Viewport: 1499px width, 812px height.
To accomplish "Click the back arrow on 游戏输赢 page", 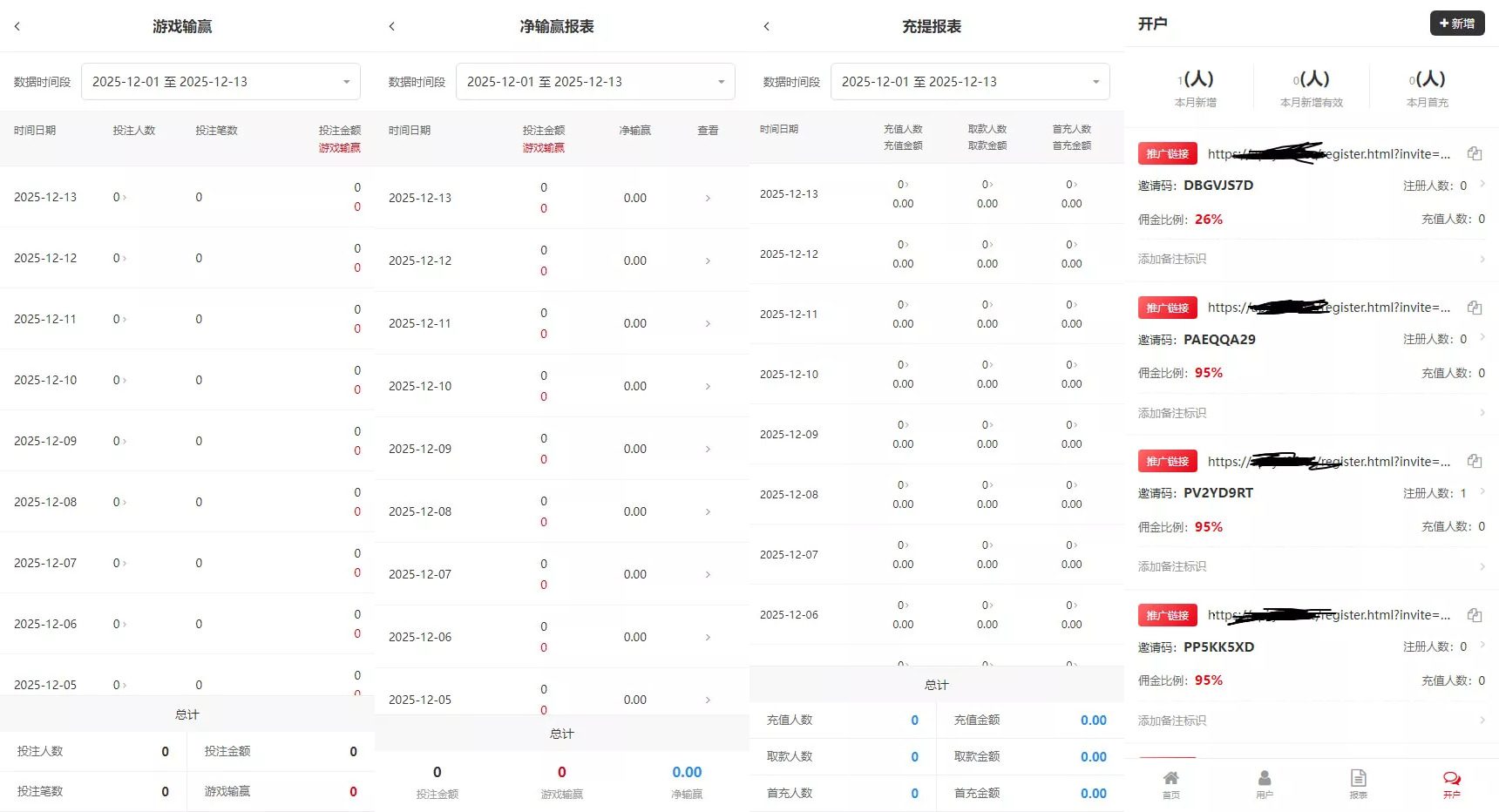I will point(17,26).
